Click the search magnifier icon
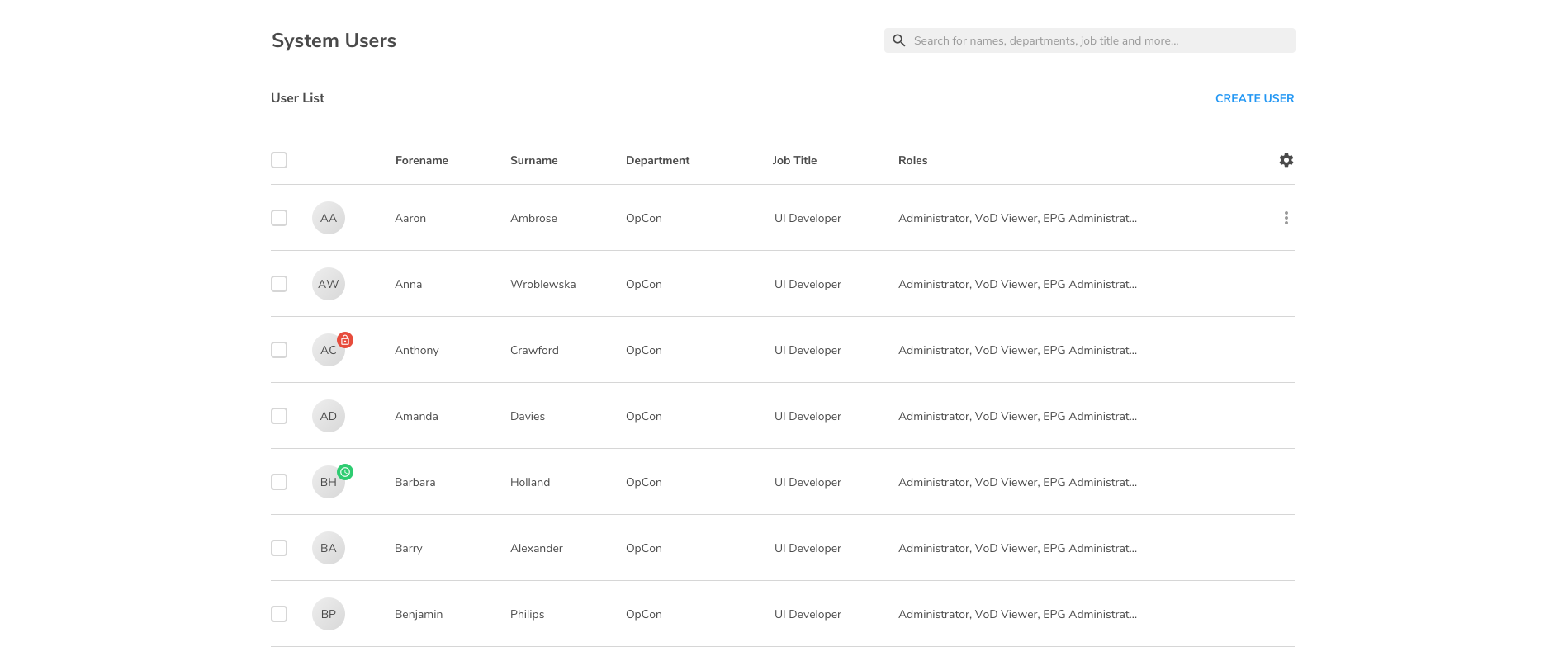 pos(899,40)
